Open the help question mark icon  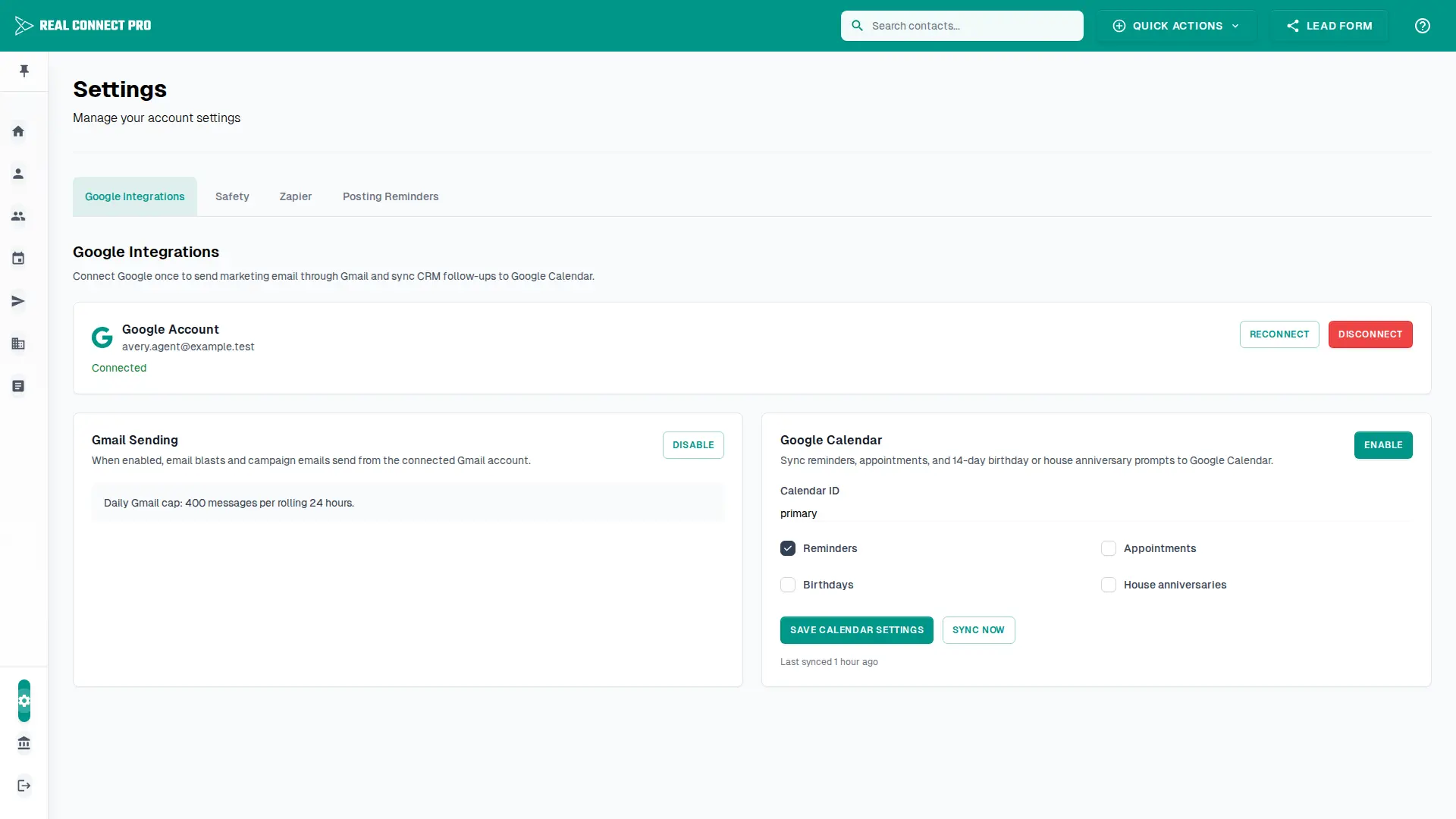1423,26
